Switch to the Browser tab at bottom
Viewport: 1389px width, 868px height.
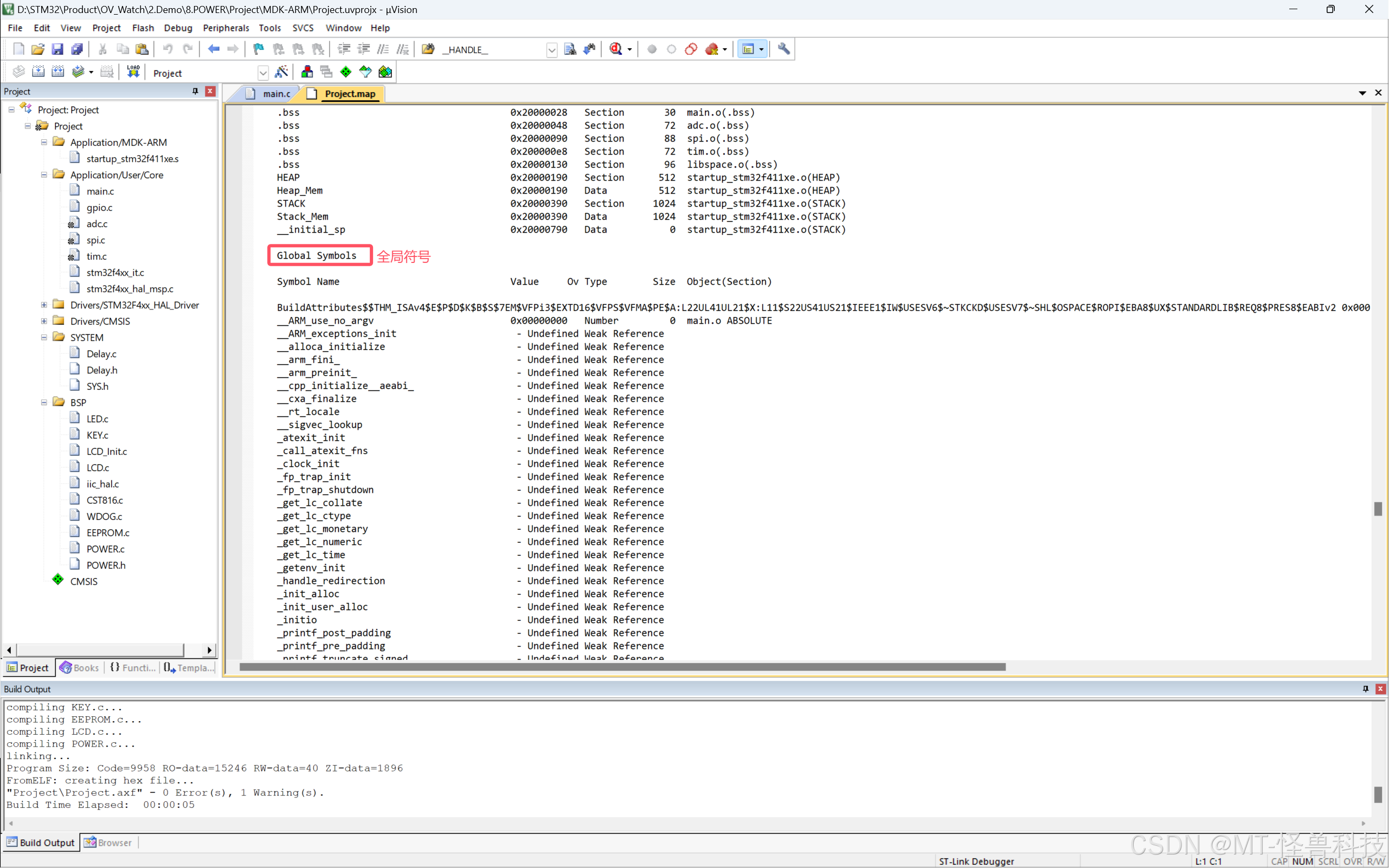pos(108,843)
